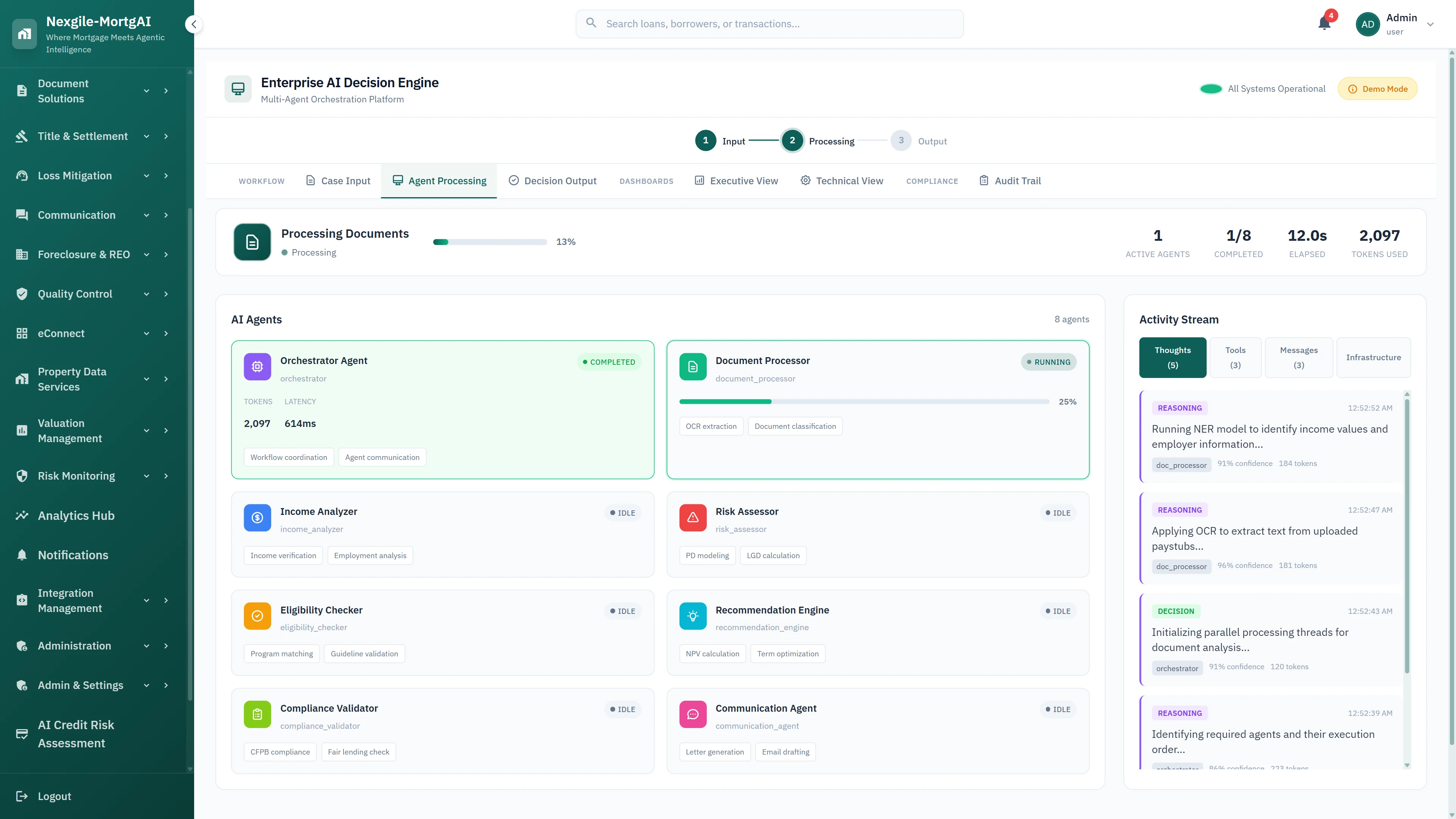Open Analytics Hub from the sidebar

76,515
